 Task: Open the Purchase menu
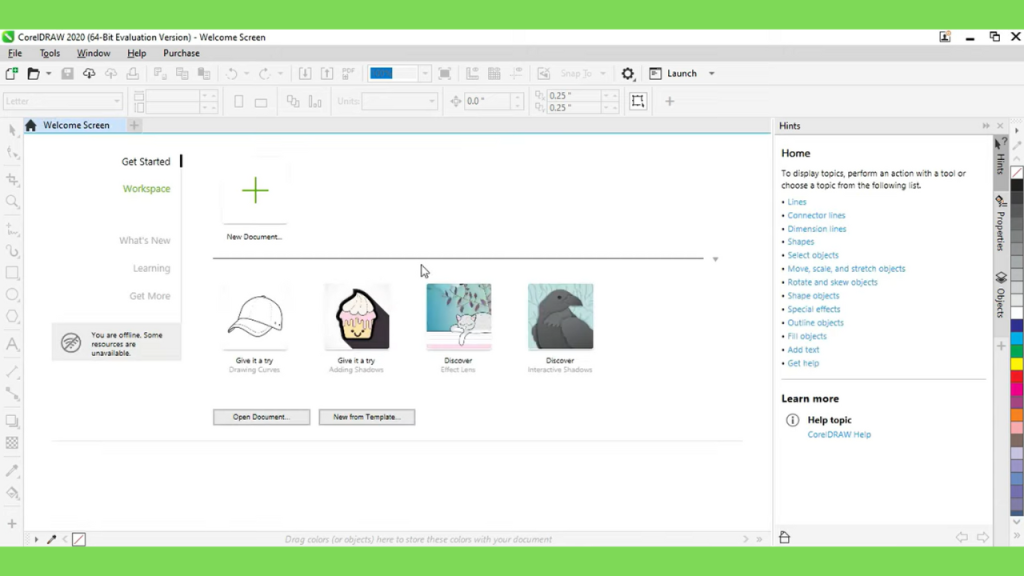(x=182, y=53)
